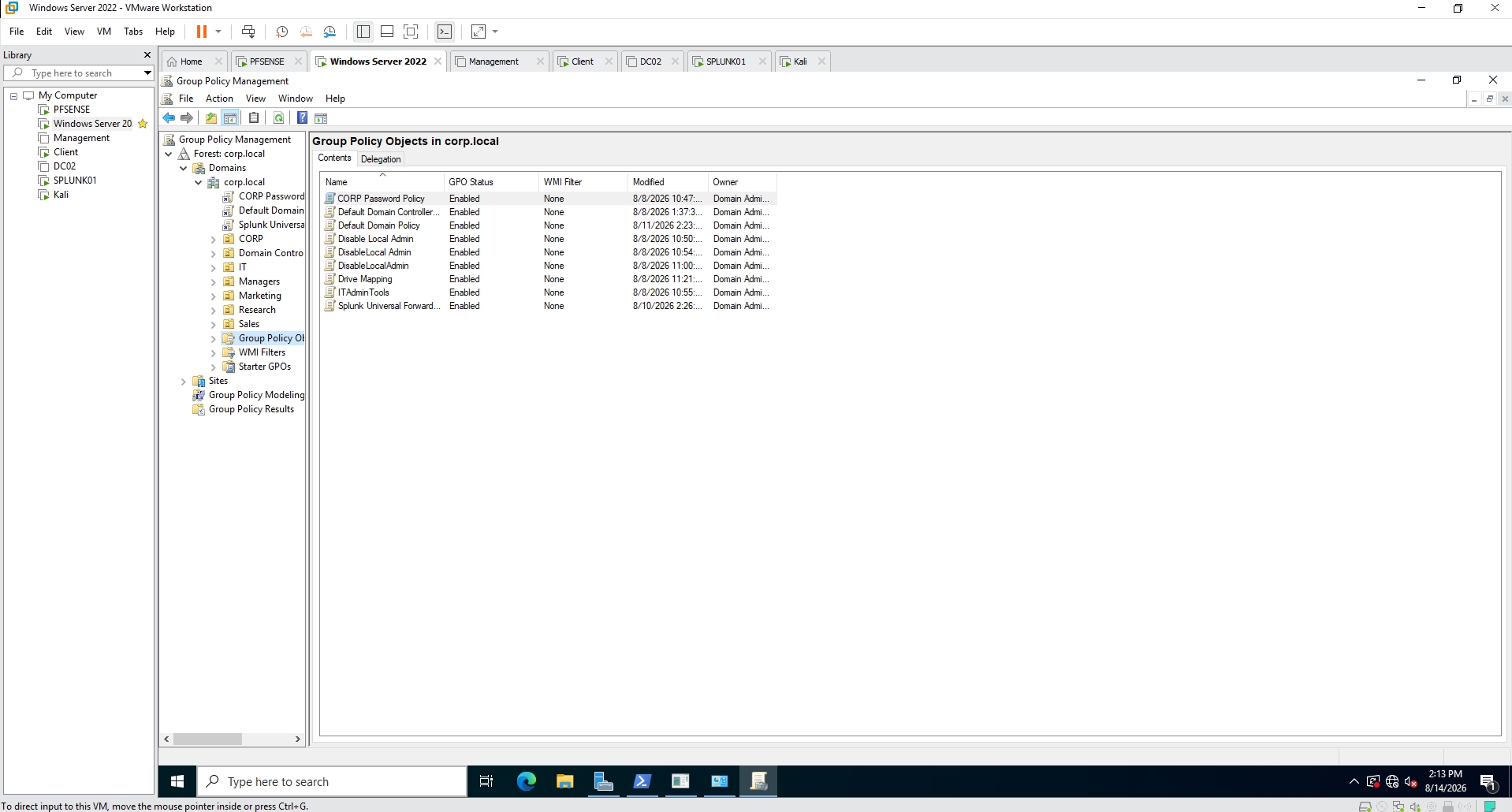Toggle the VMware library sidebar icon

point(363,32)
